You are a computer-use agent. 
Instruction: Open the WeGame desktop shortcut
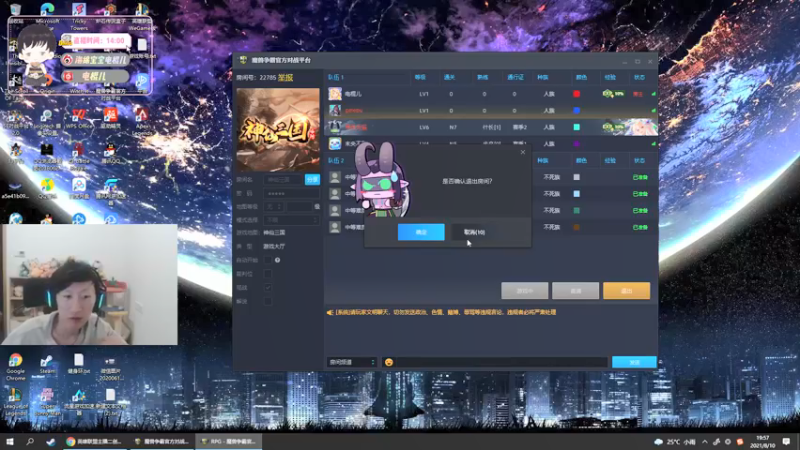click(142, 14)
